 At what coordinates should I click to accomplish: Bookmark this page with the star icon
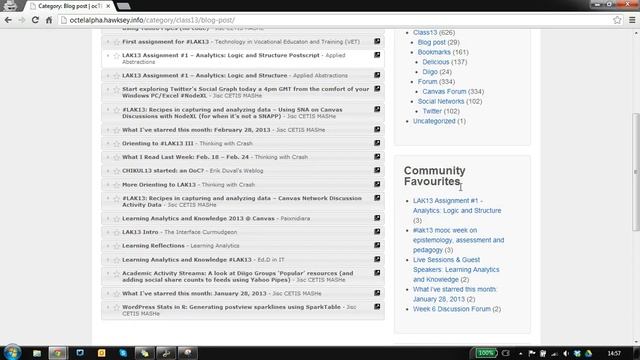click(617, 20)
